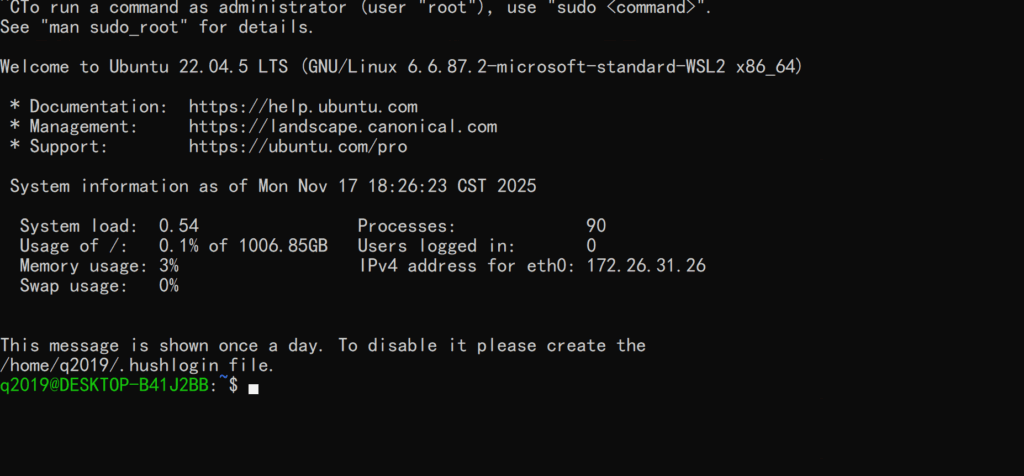Click the Documentation label
Image resolution: width=1024 pixels, height=476 pixels.
(98, 106)
